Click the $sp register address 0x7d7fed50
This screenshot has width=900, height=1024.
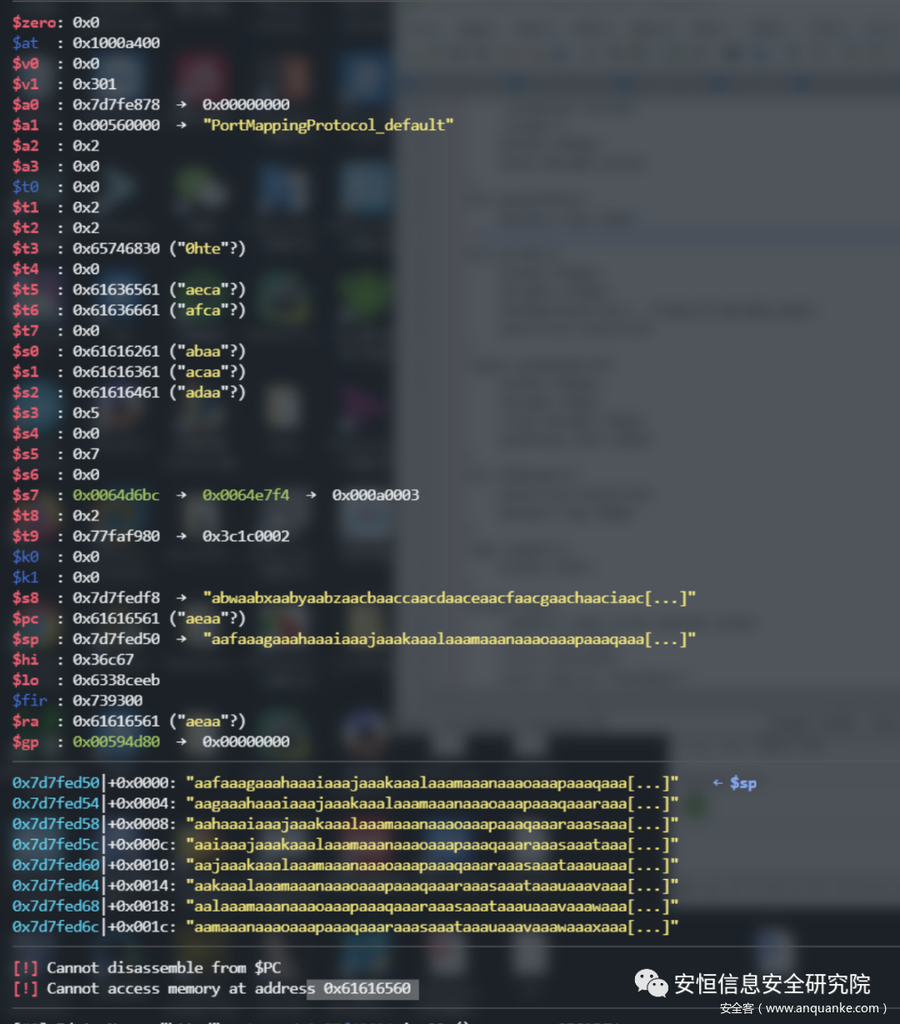[x=116, y=639]
